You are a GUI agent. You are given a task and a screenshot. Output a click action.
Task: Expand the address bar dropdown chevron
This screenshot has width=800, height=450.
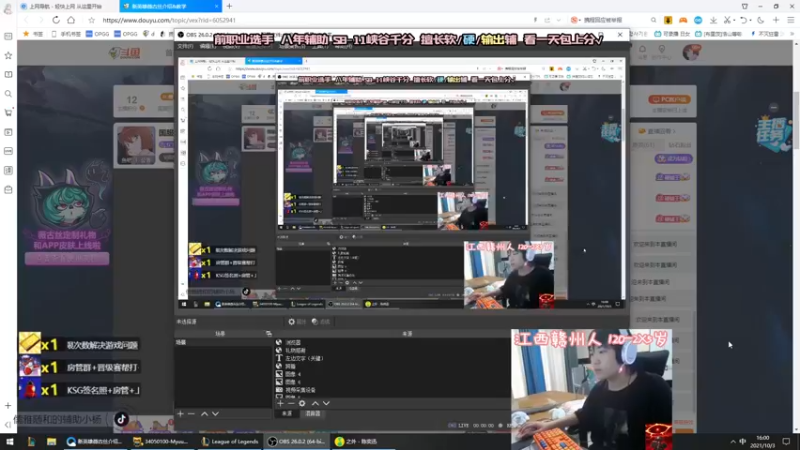559,20
